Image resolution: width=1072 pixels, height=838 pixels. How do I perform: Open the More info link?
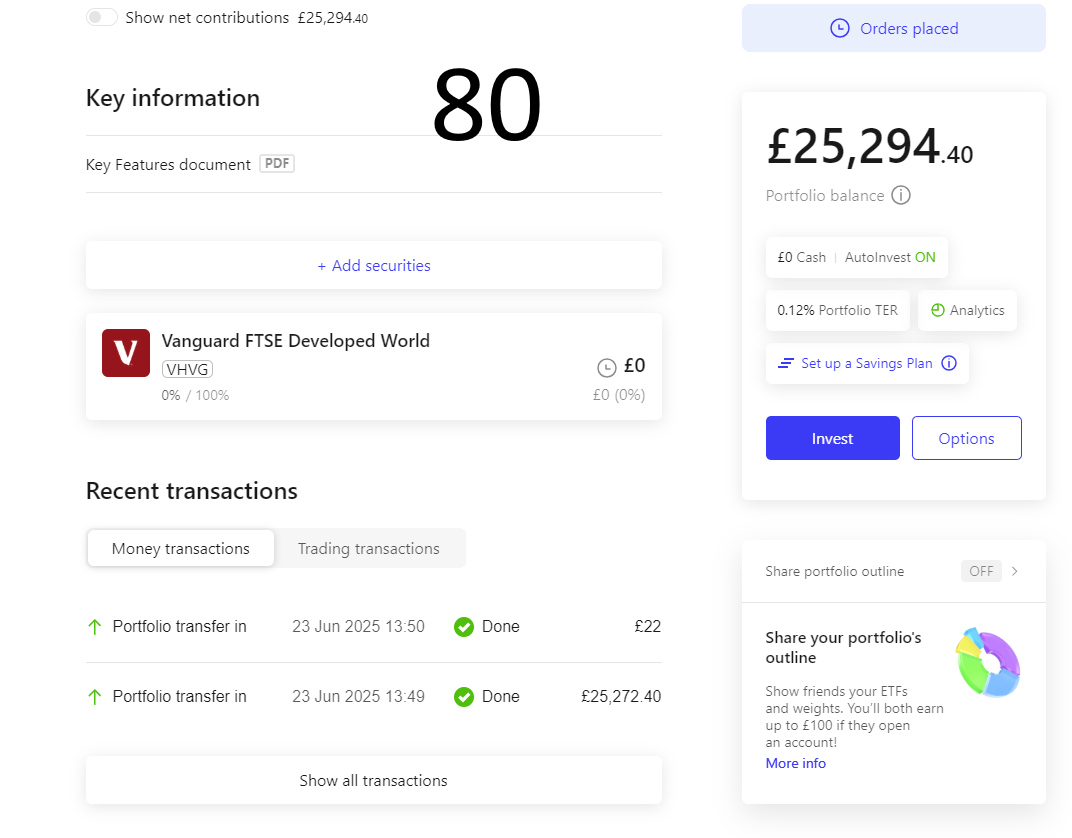[796, 763]
